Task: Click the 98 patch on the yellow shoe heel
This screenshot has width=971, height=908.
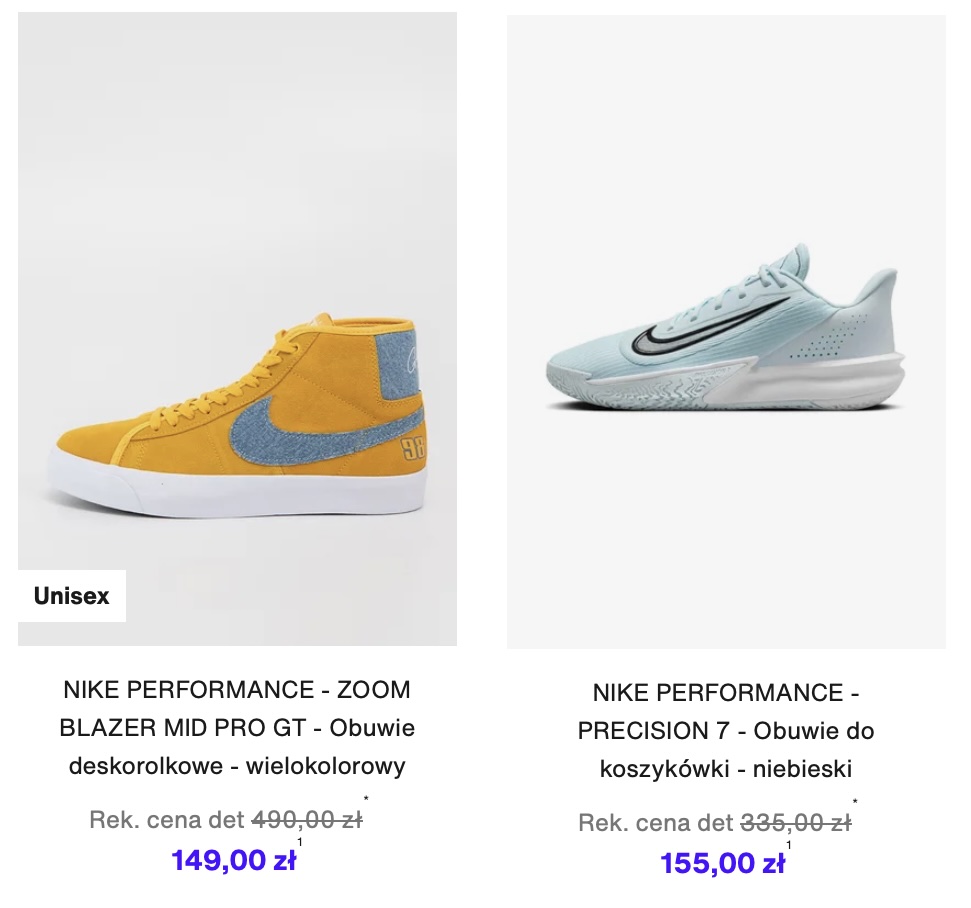Action: click(414, 449)
